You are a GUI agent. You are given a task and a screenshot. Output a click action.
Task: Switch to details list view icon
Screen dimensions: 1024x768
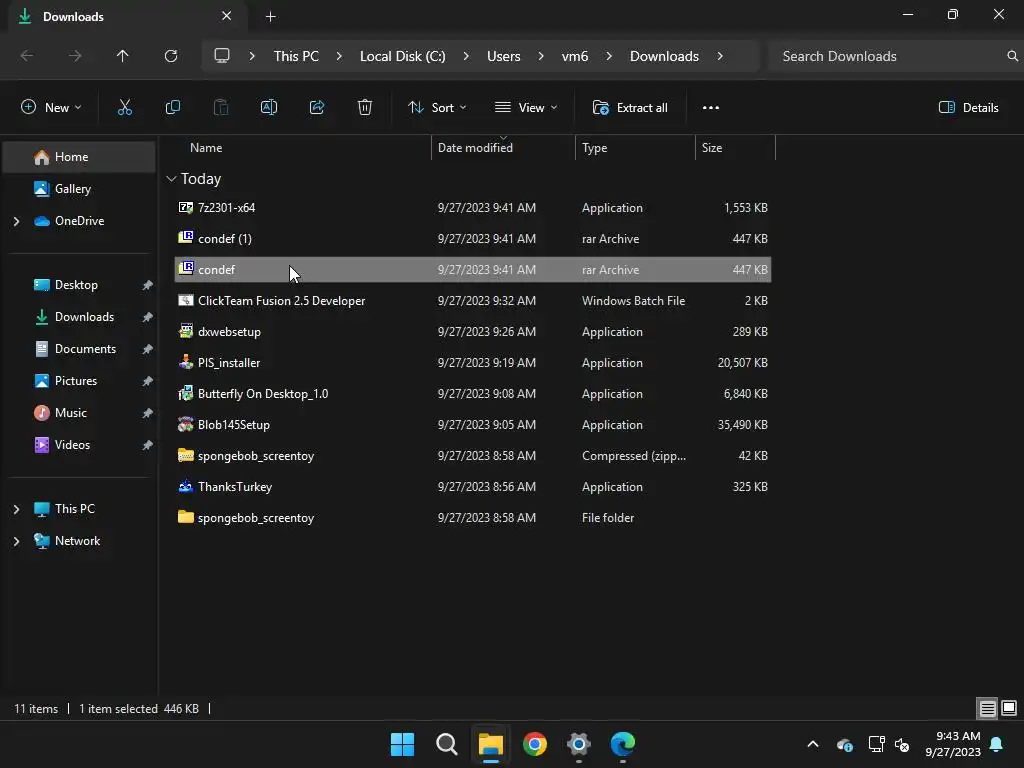click(x=987, y=708)
